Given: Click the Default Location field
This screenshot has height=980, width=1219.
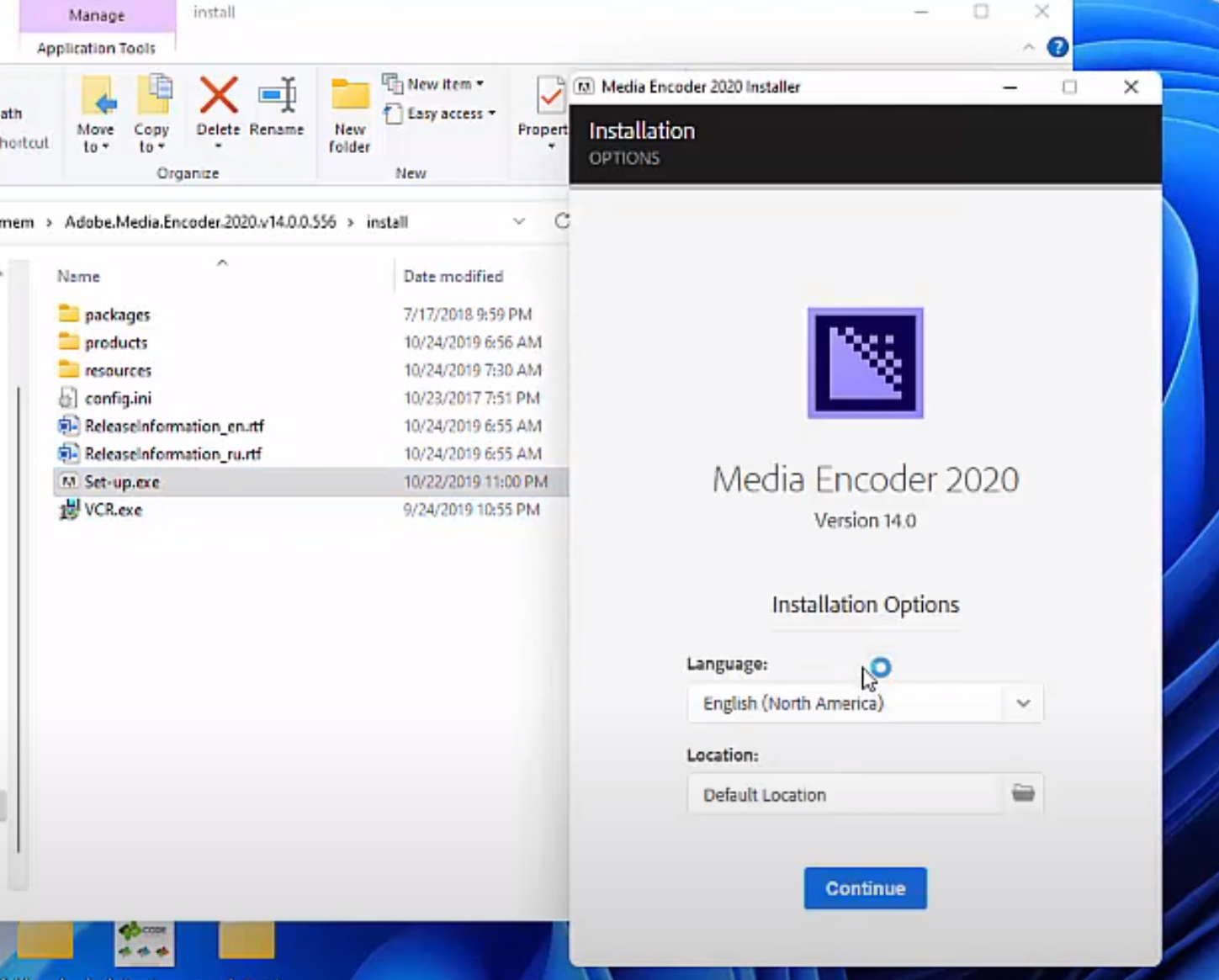Looking at the screenshot, I should click(845, 794).
